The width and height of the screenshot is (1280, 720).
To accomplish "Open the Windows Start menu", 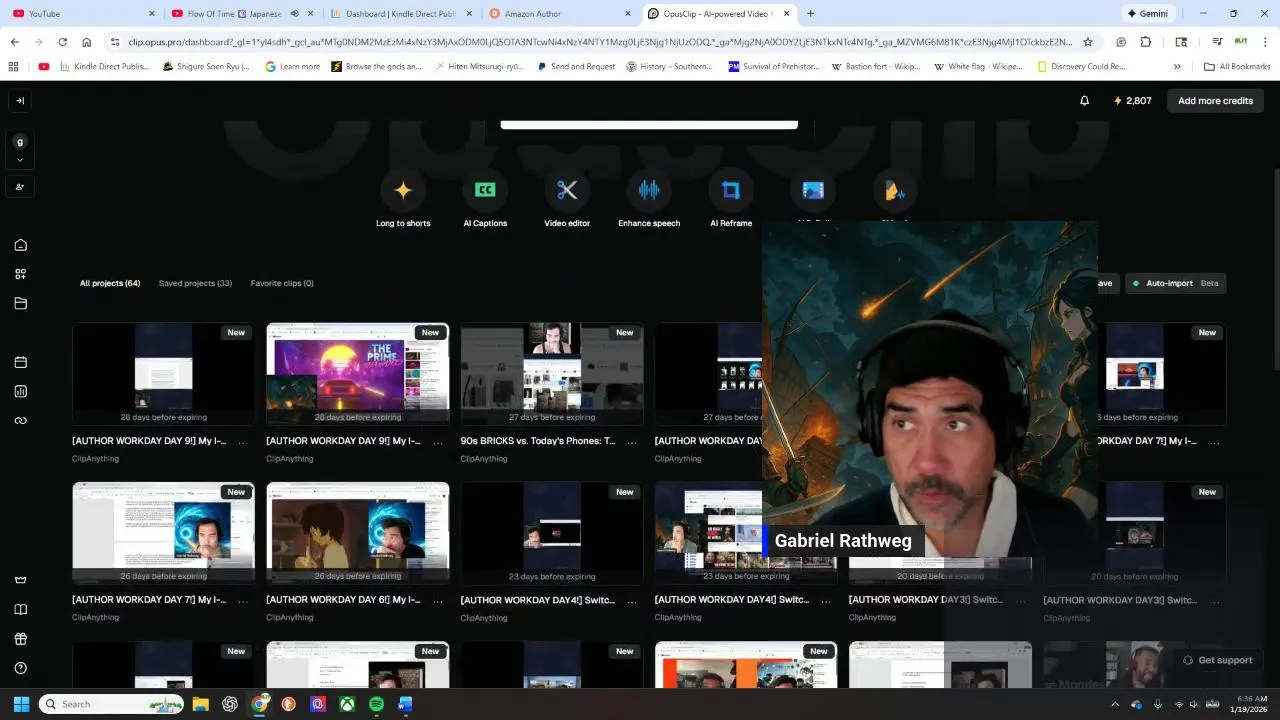I will point(21,704).
